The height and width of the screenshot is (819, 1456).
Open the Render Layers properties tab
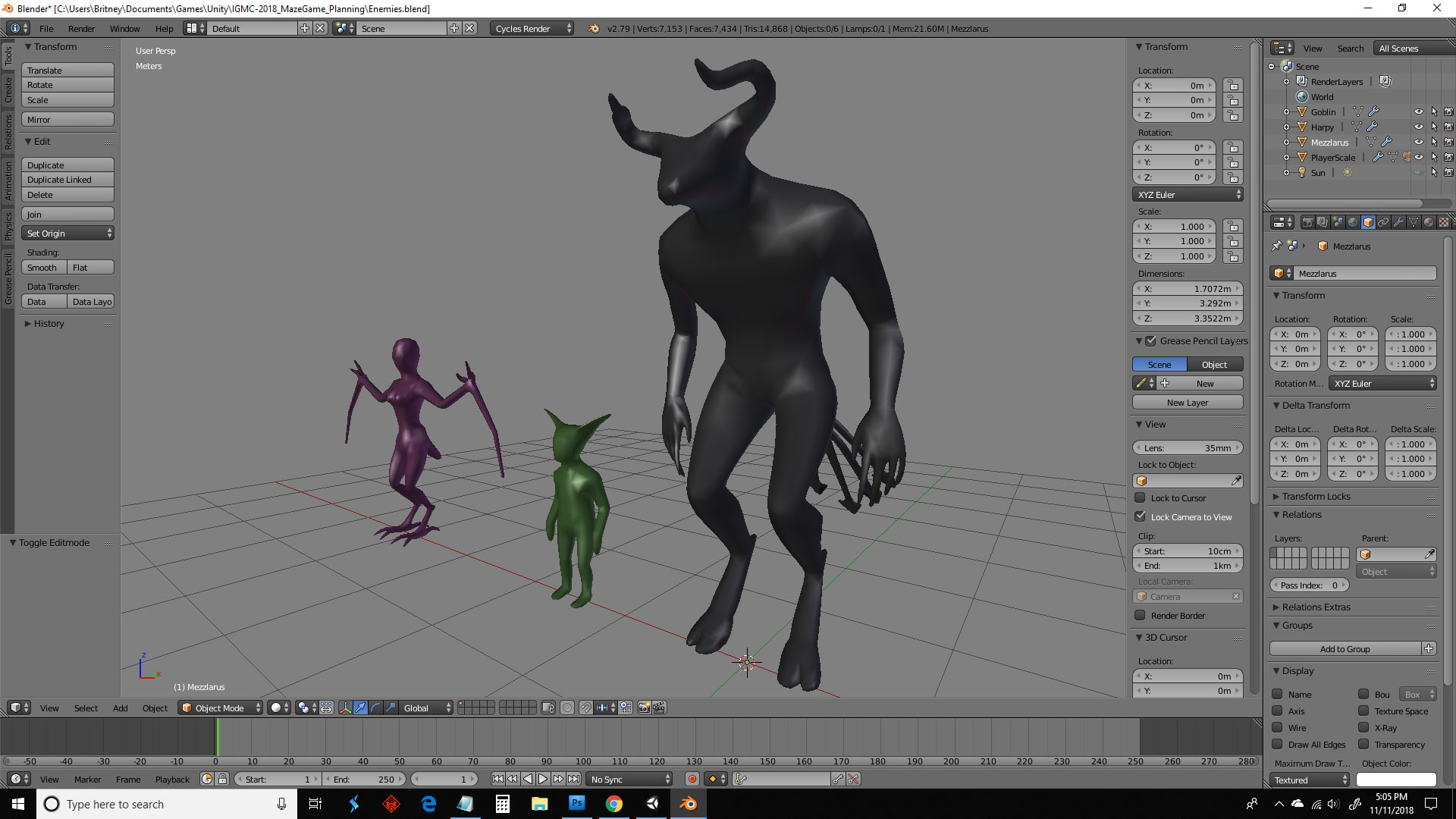1323,222
